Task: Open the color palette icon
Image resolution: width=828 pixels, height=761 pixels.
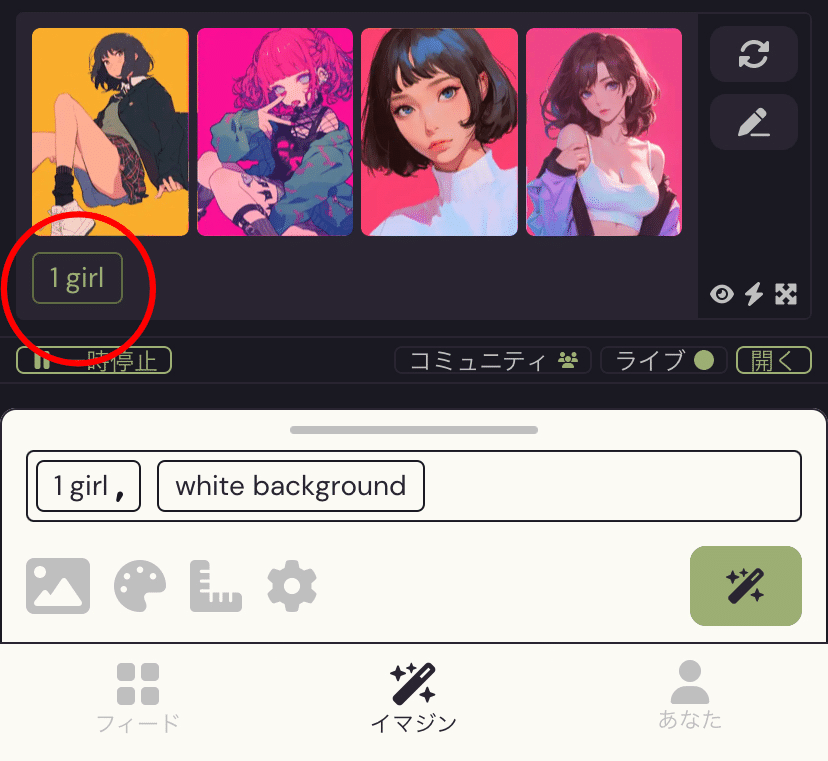Action: tap(140, 586)
